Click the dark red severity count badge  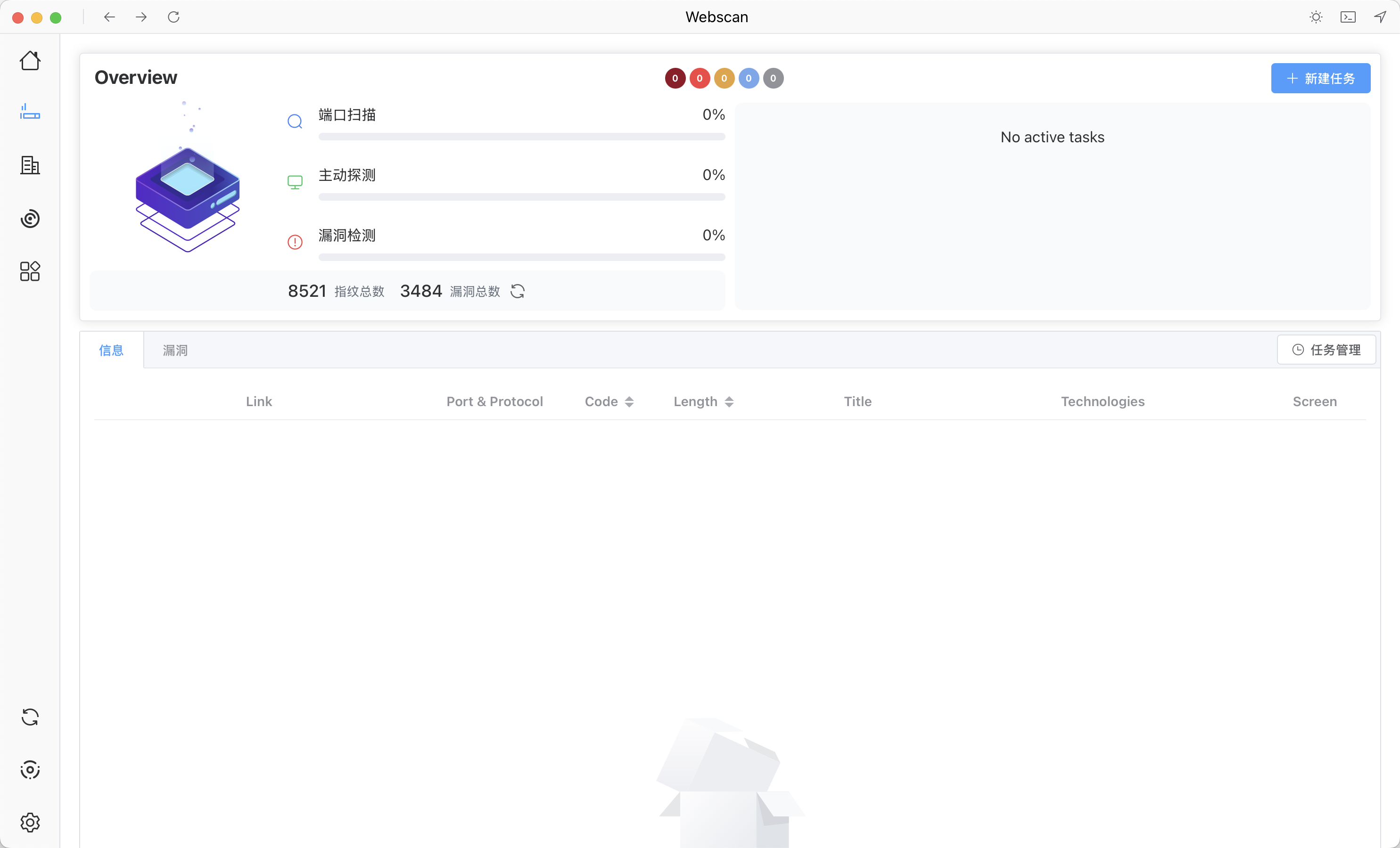pyautogui.click(x=675, y=78)
